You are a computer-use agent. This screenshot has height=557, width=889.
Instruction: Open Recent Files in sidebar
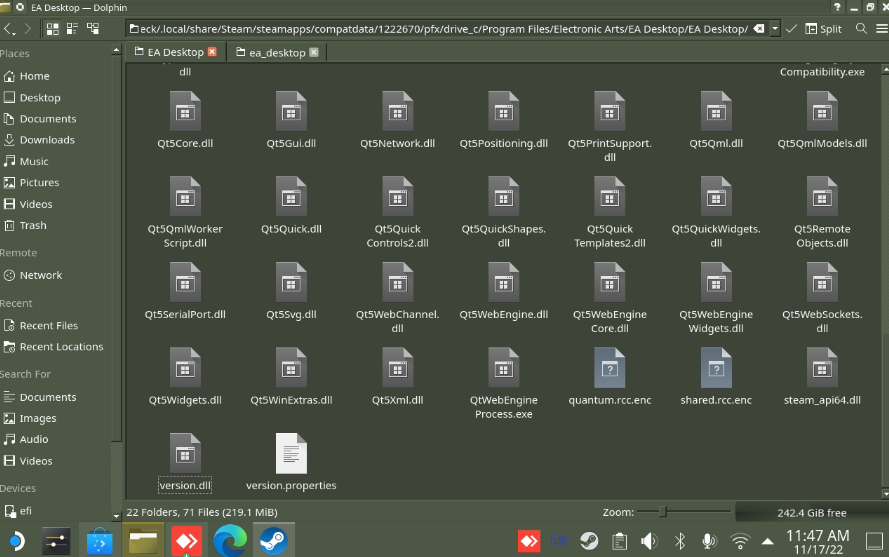click(49, 326)
